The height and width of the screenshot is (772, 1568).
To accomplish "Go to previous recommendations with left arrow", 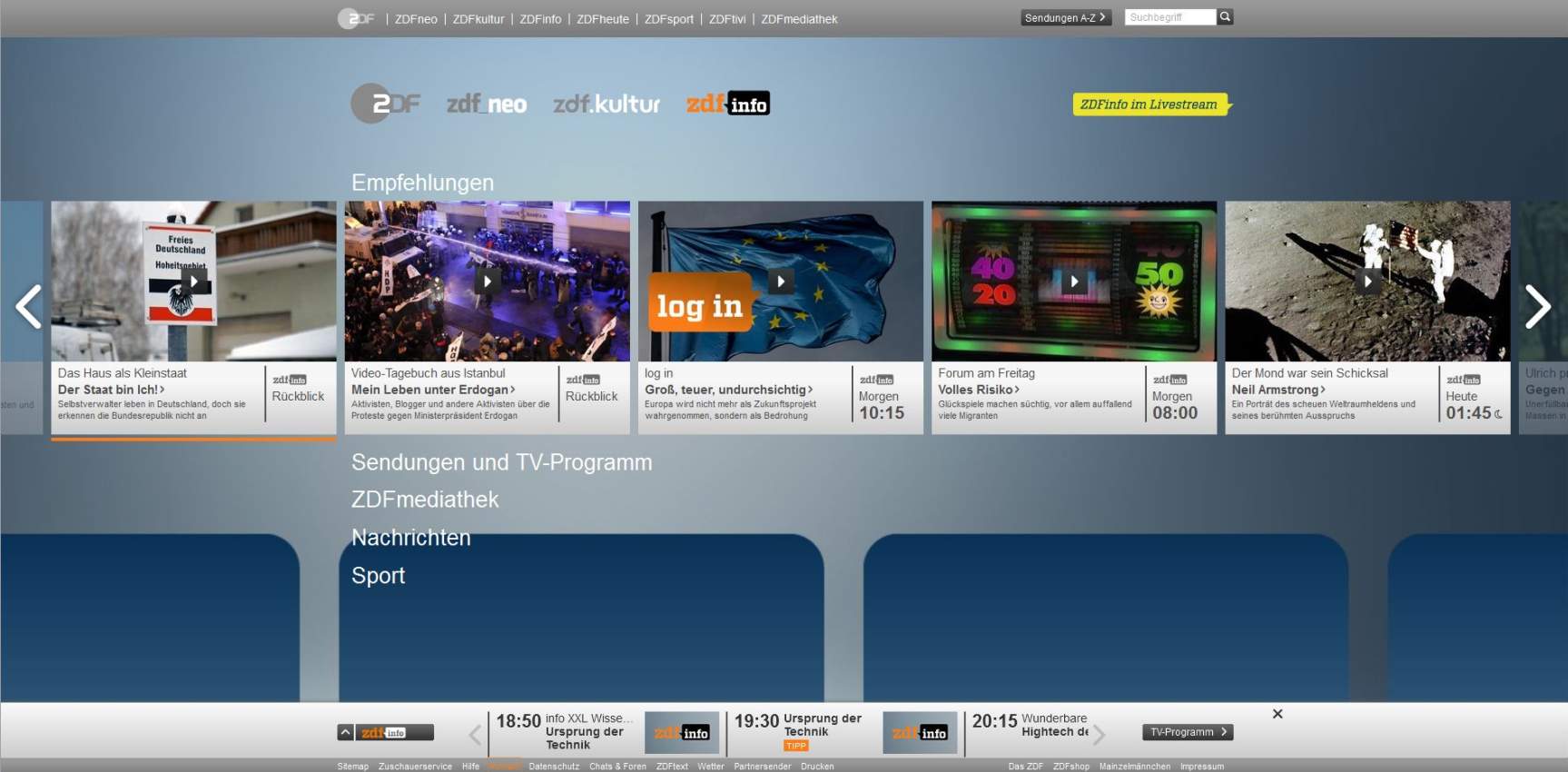I will (28, 307).
